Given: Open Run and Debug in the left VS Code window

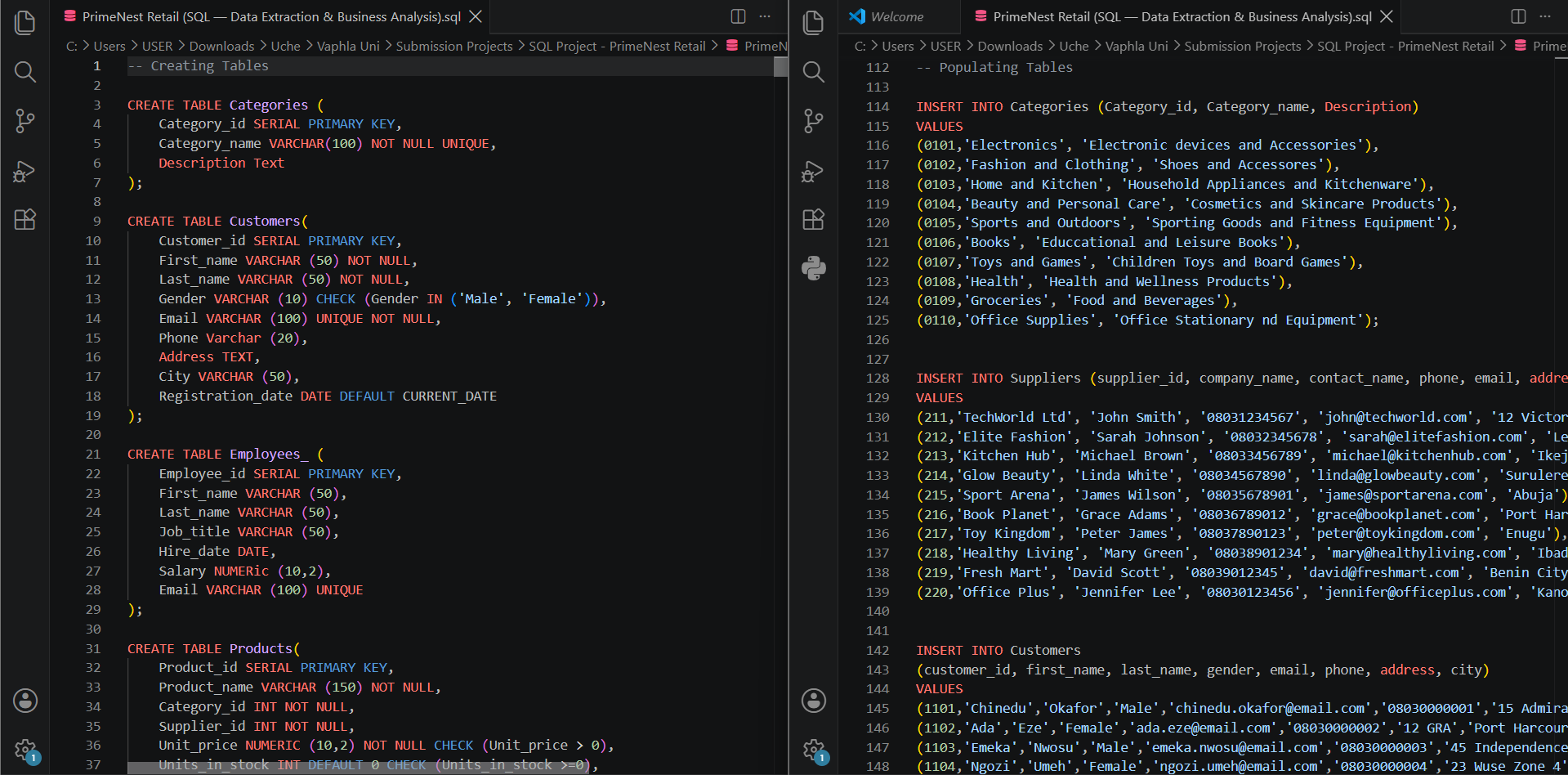Looking at the screenshot, I should point(25,170).
